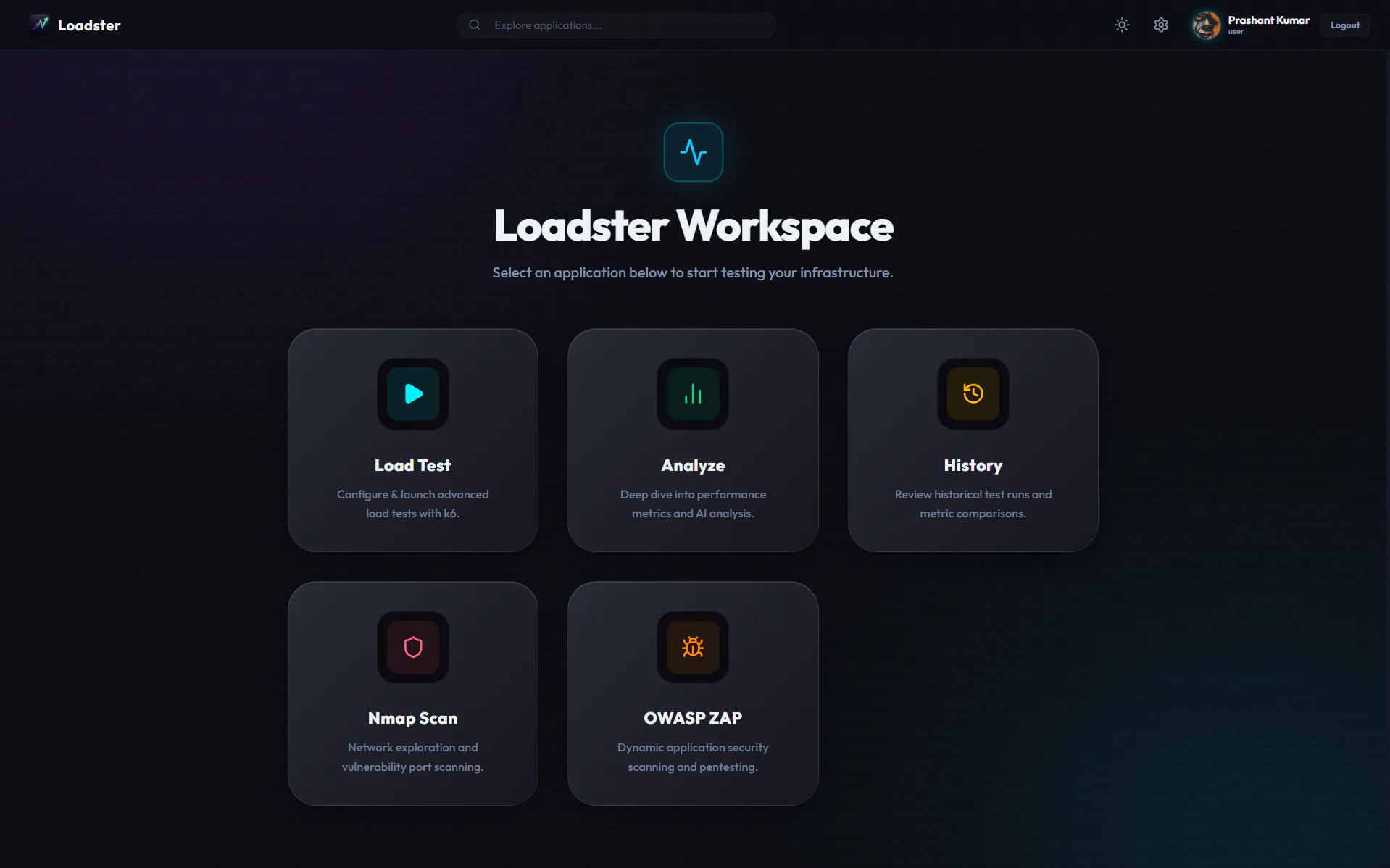
Task: Focus the Explore applications search field
Action: 616,25
